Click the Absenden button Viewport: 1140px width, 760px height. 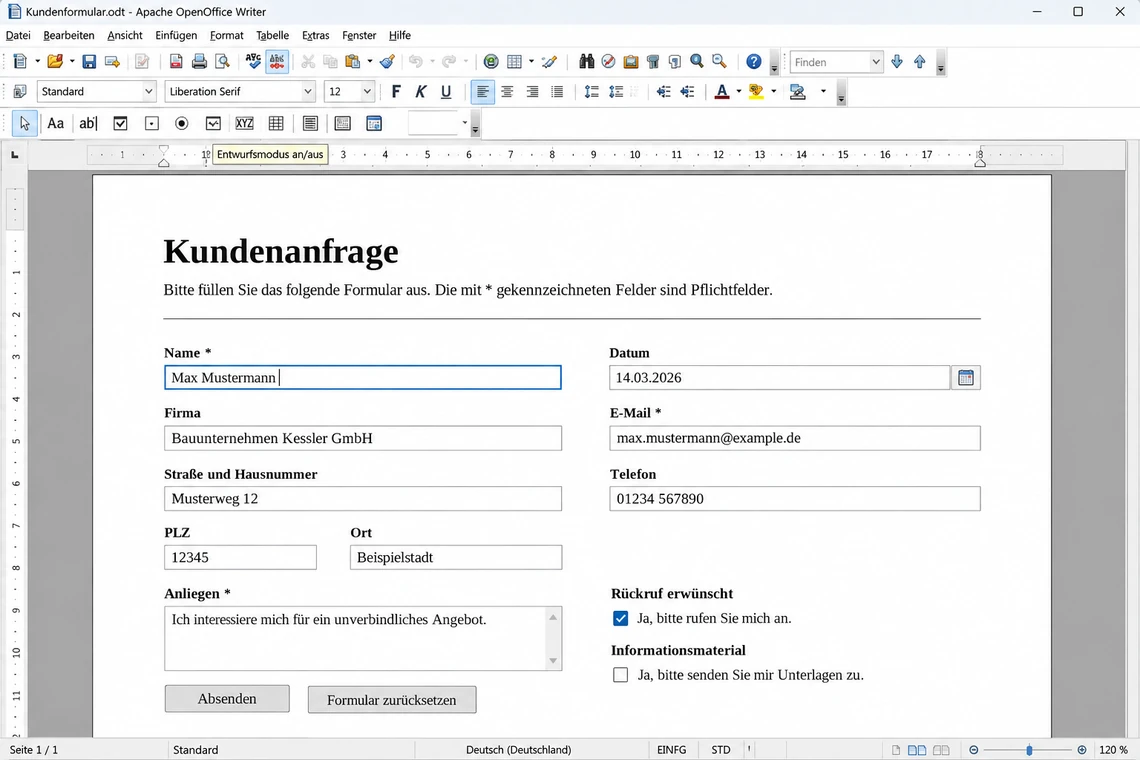point(227,699)
